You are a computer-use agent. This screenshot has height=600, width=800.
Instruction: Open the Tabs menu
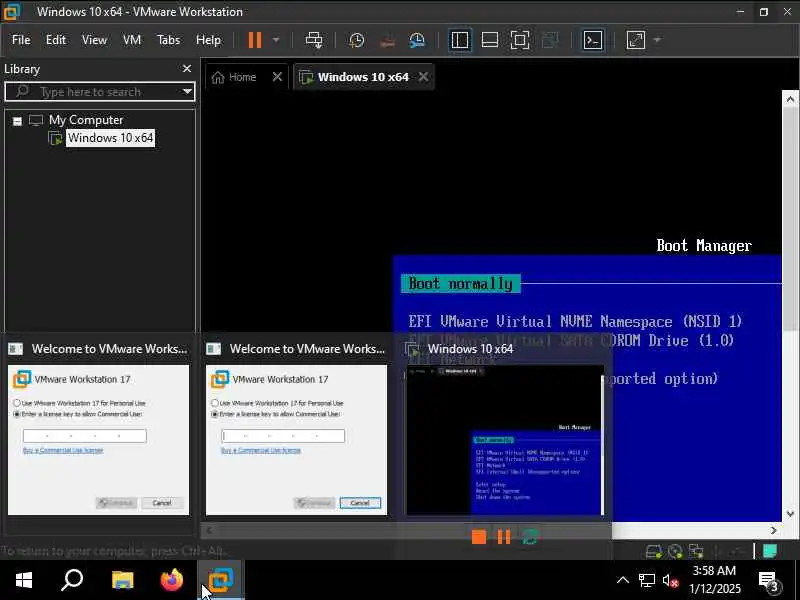point(168,40)
